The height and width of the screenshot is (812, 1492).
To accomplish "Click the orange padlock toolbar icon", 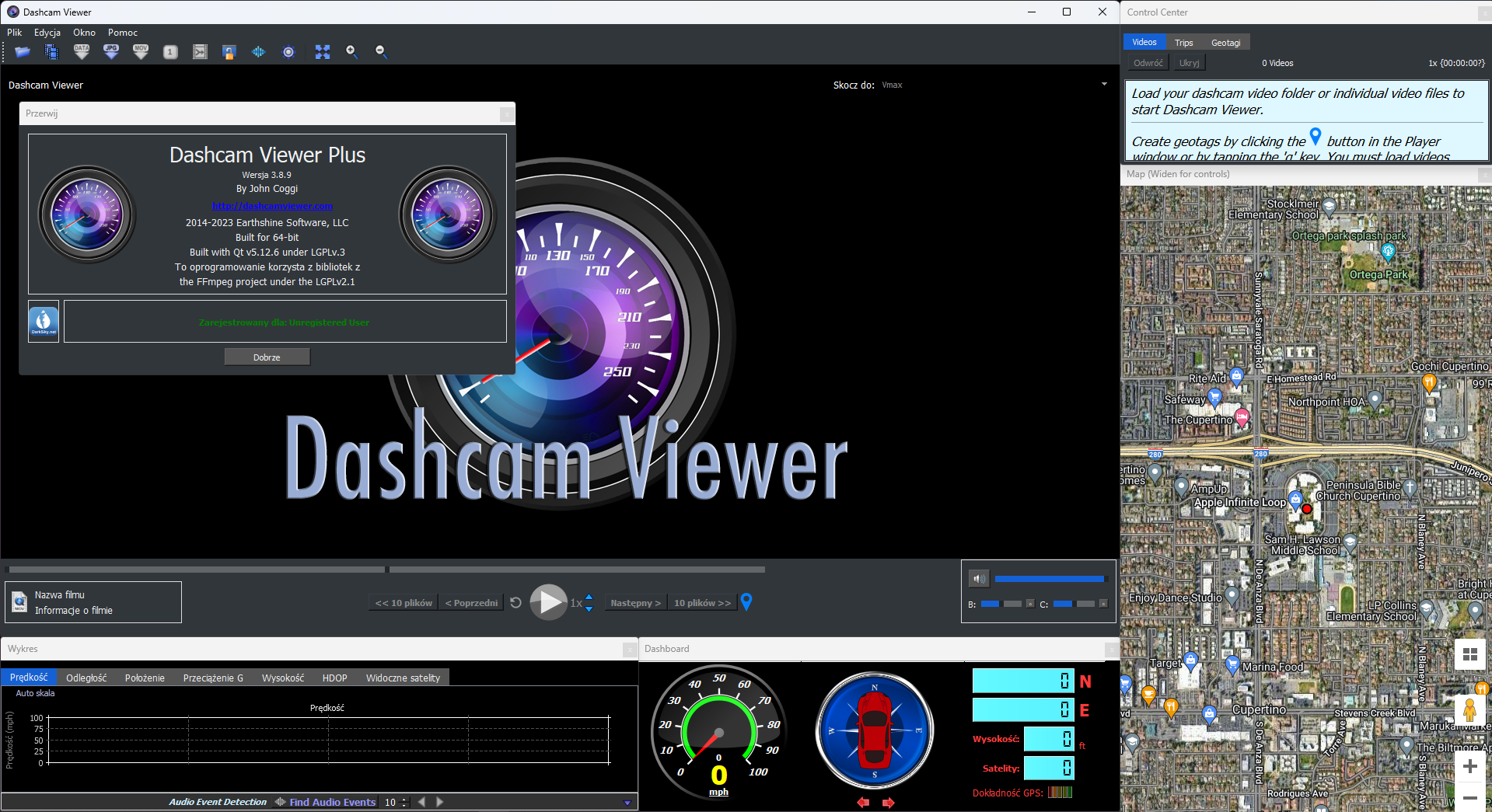I will 229,52.
